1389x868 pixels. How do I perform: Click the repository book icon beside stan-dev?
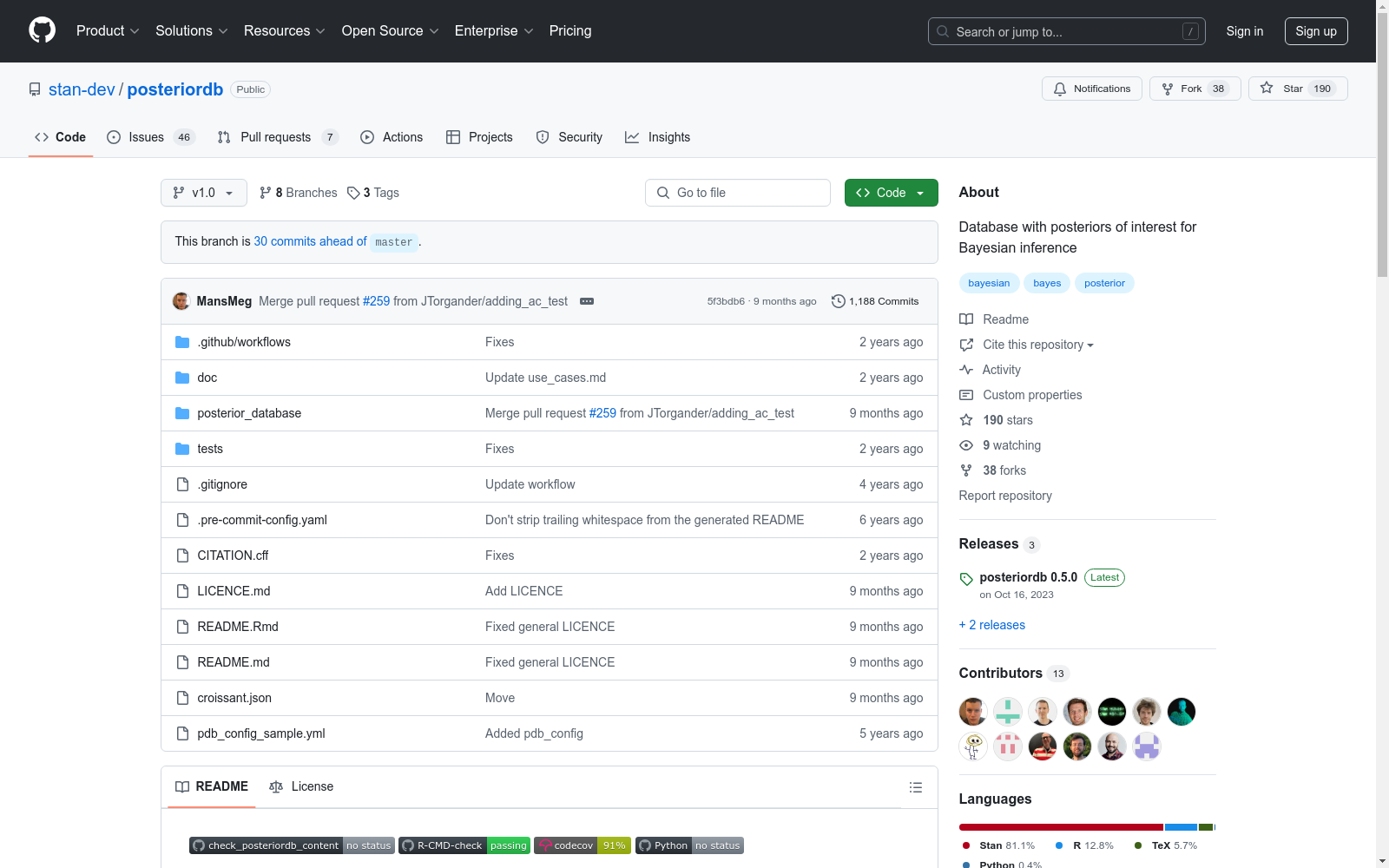coord(35,89)
